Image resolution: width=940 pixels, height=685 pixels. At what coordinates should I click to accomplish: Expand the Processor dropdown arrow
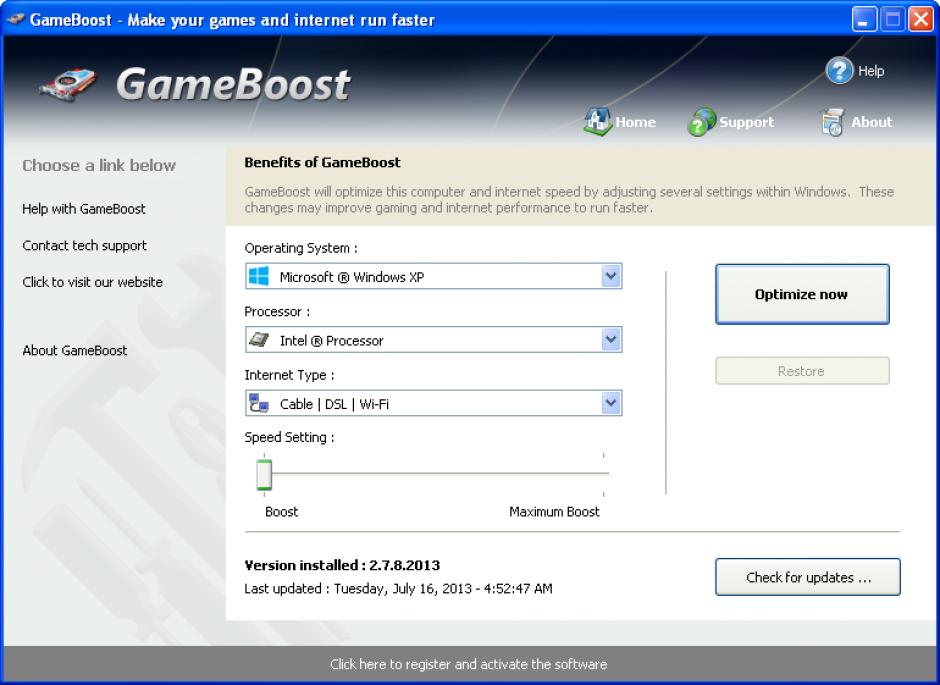tap(610, 340)
